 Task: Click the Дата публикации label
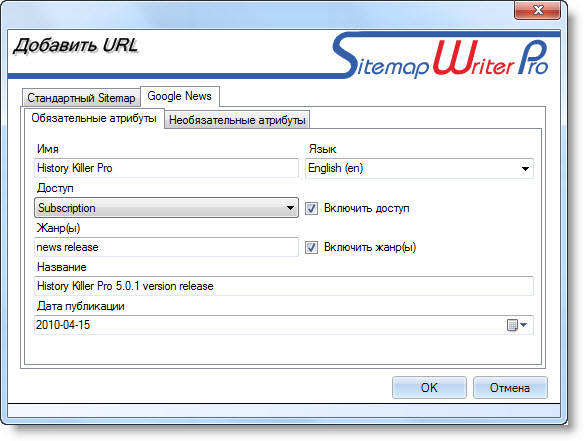tap(81, 306)
